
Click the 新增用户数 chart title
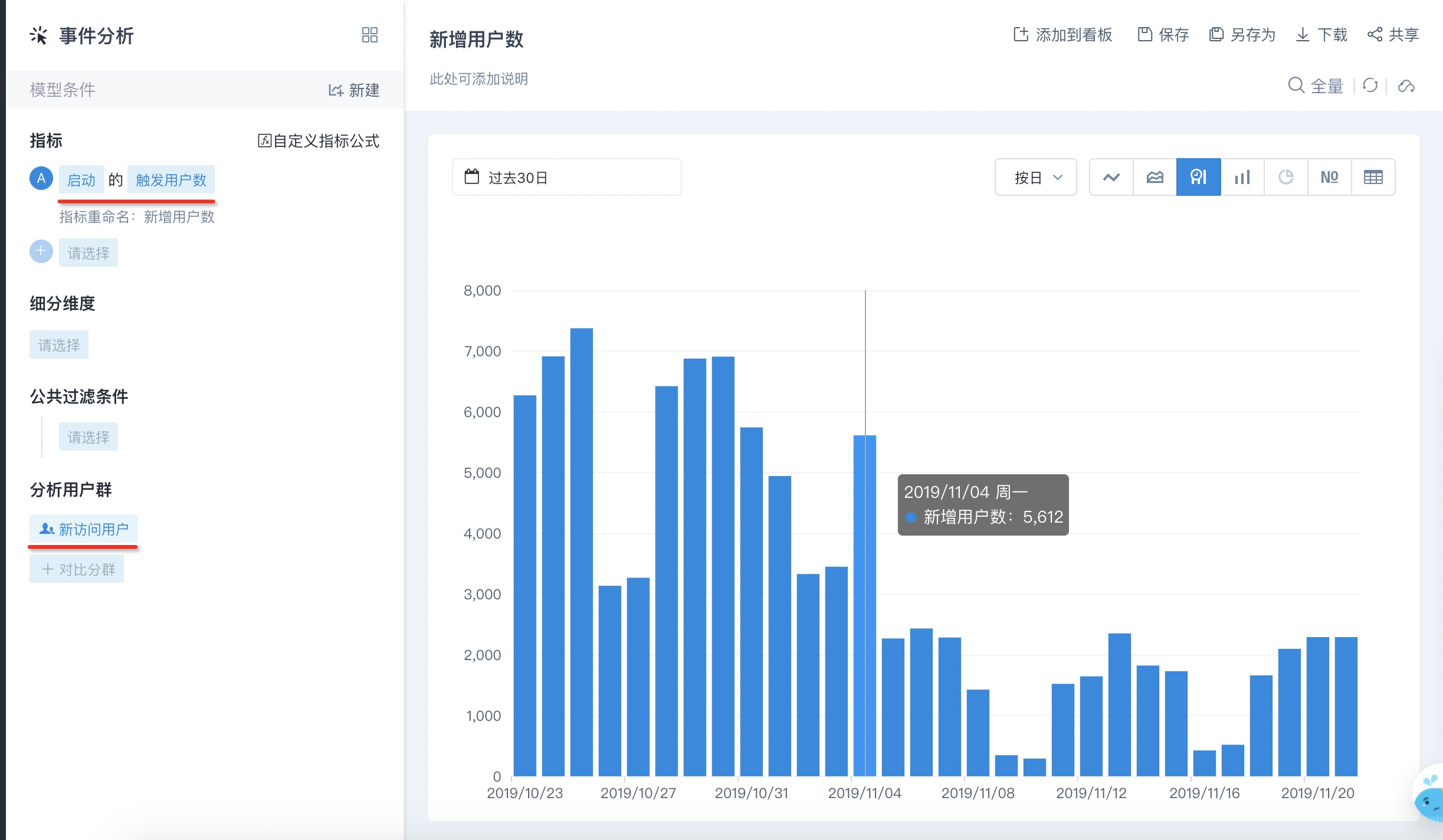coord(477,40)
